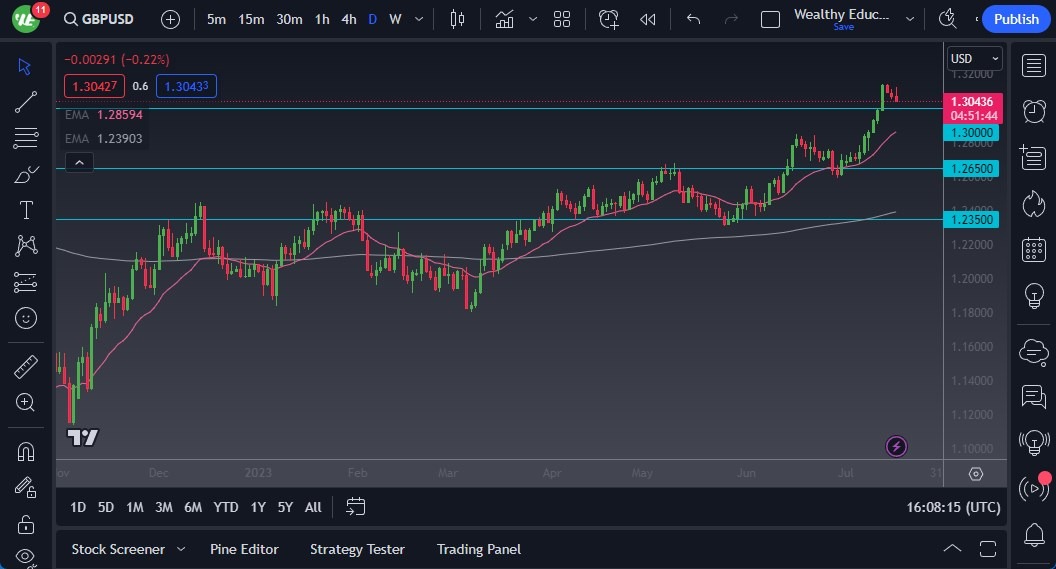The height and width of the screenshot is (569, 1056).
Task: Toggle lock all drawing tools
Action: coord(26,524)
